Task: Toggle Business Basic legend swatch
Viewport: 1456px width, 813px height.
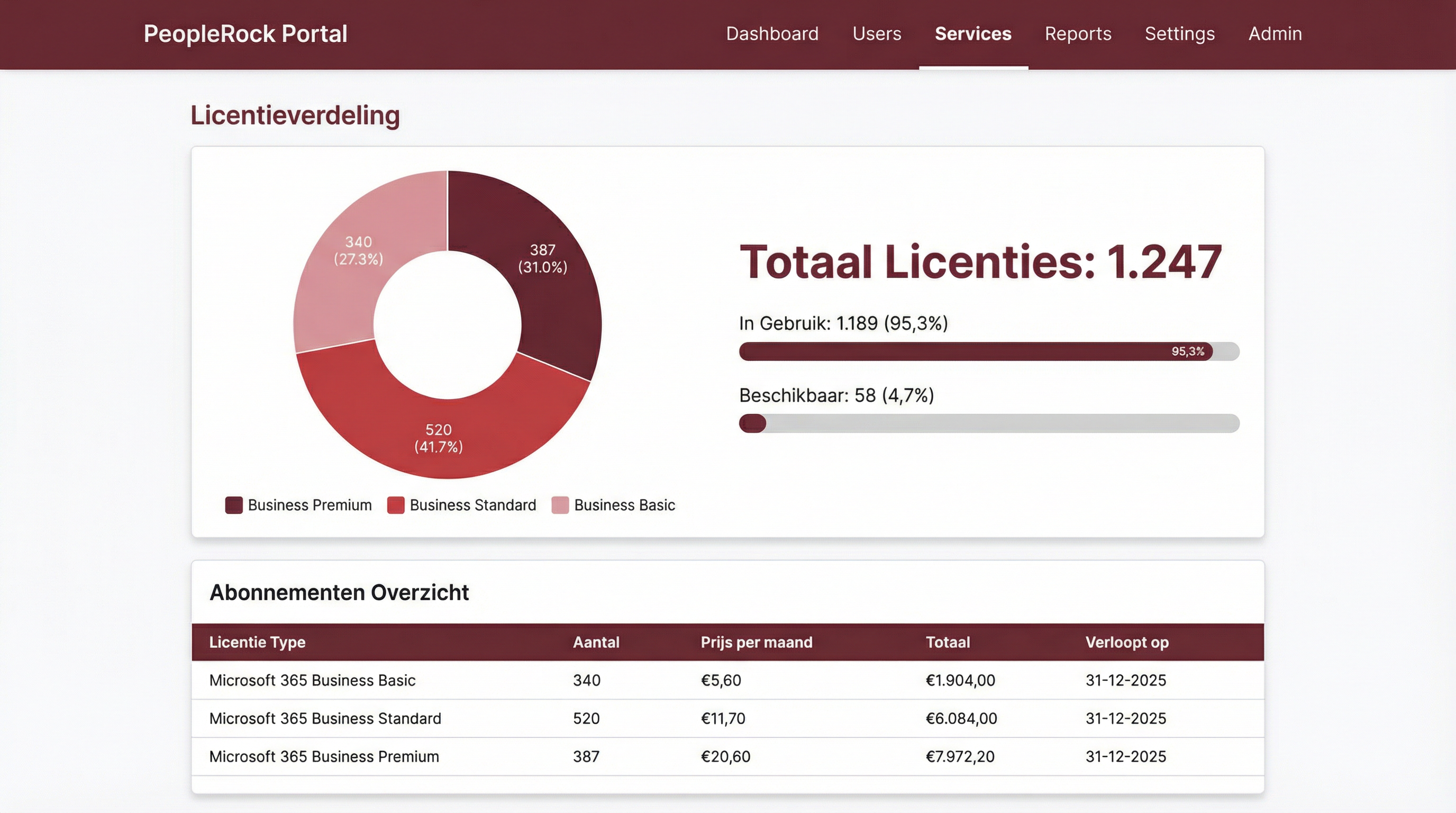Action: (560, 505)
